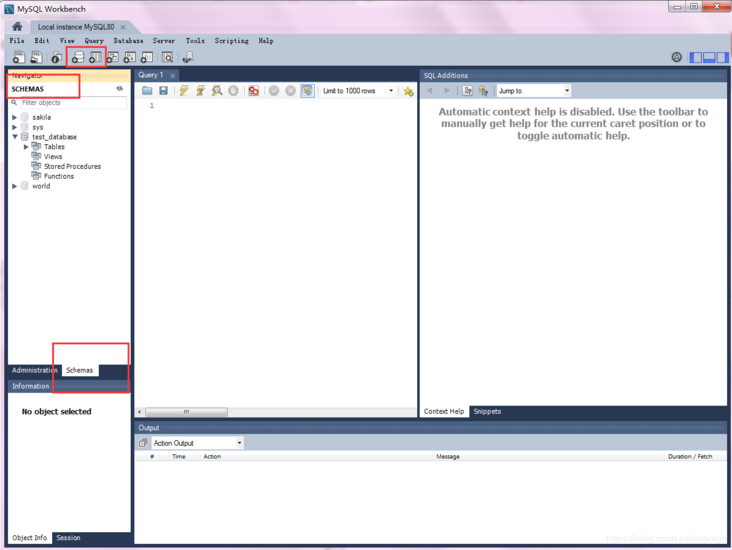Viewport: 732px width, 550px height.
Task: Switch to the Administration tab
Action: click(34, 370)
